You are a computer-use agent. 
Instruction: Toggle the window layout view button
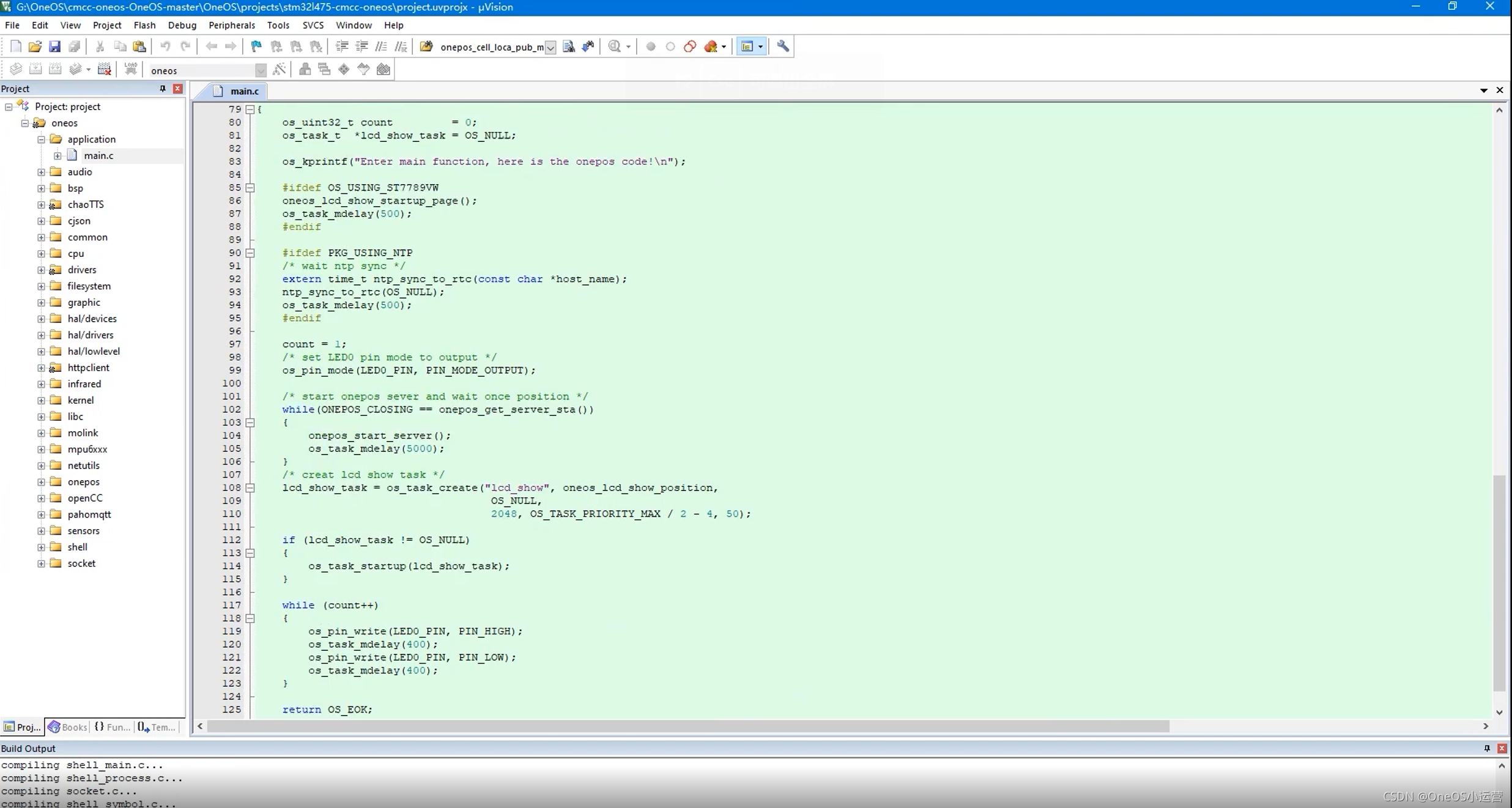point(747,46)
